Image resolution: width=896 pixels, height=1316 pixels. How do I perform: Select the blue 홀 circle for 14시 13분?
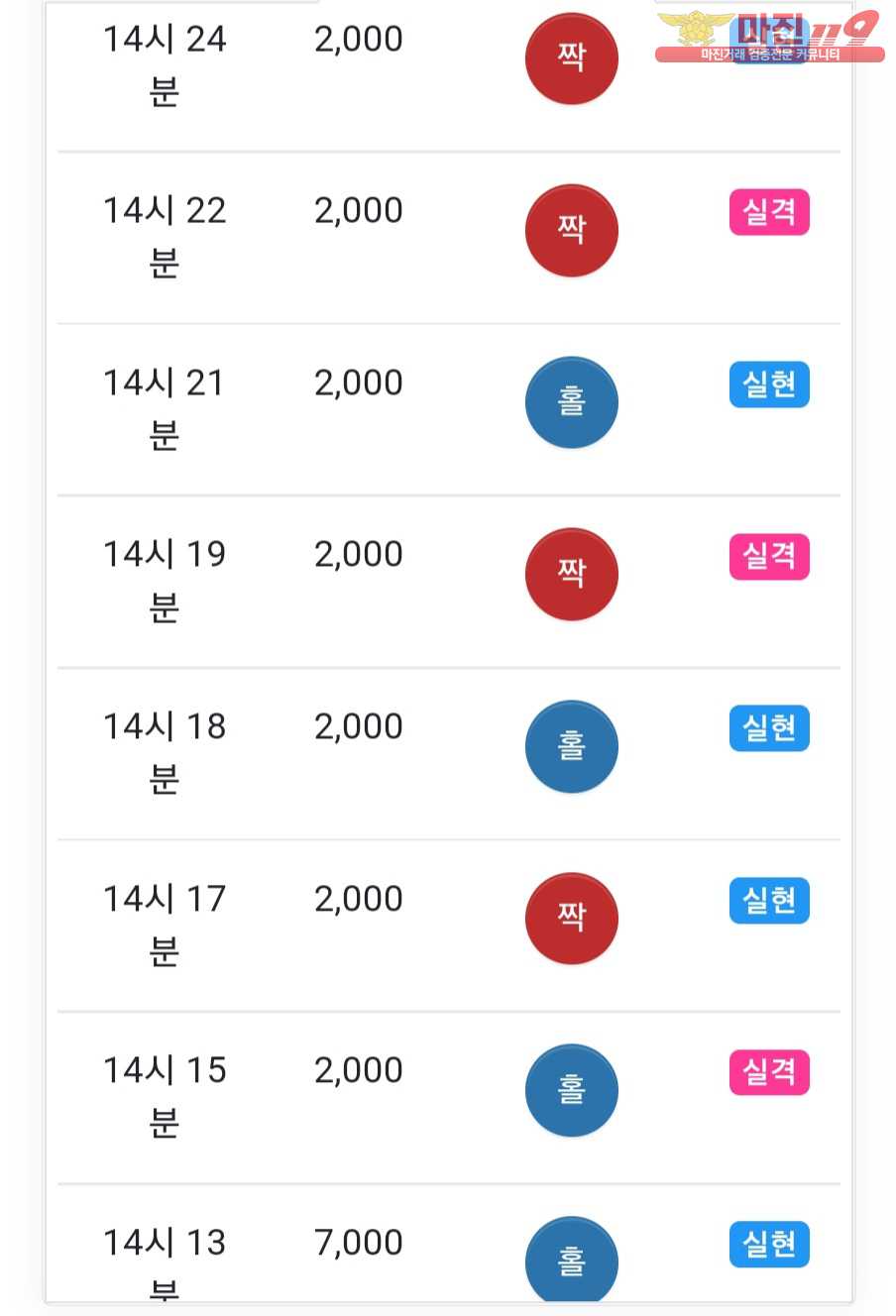point(572,1259)
